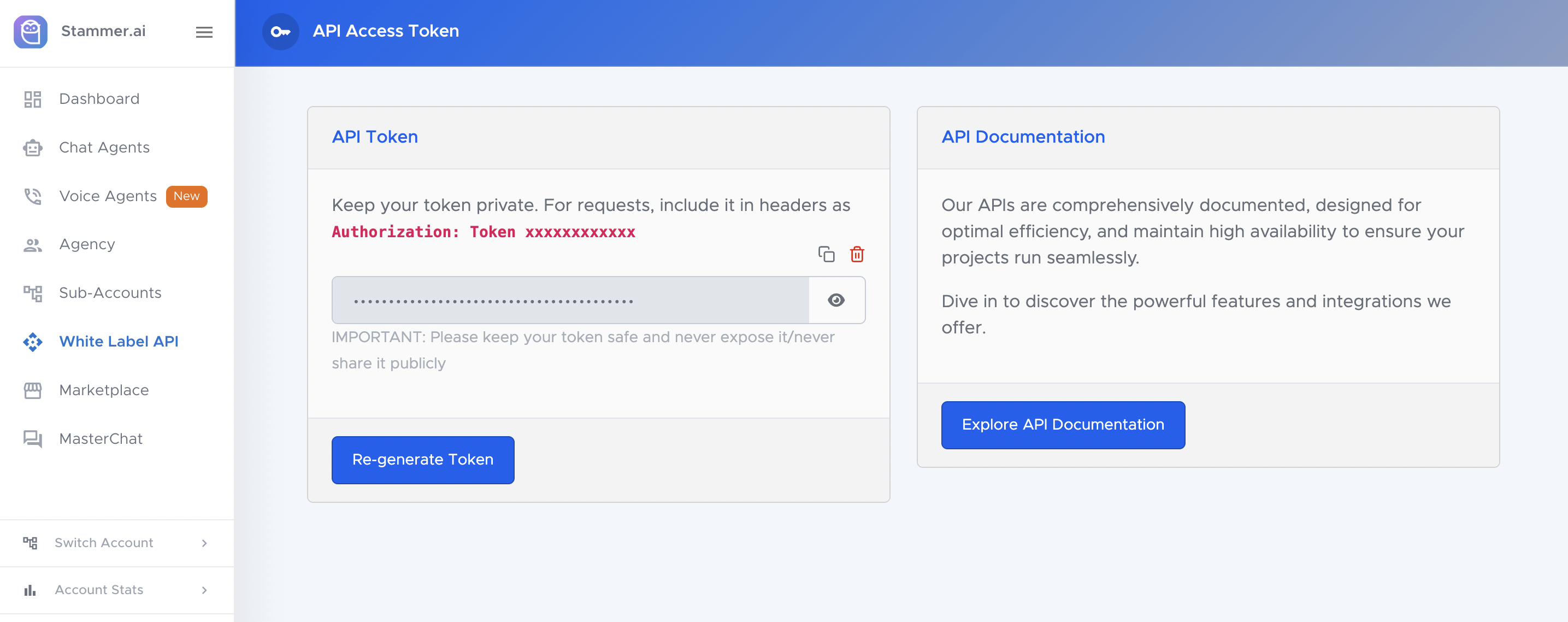
Task: Click the orange New badge
Action: [186, 196]
